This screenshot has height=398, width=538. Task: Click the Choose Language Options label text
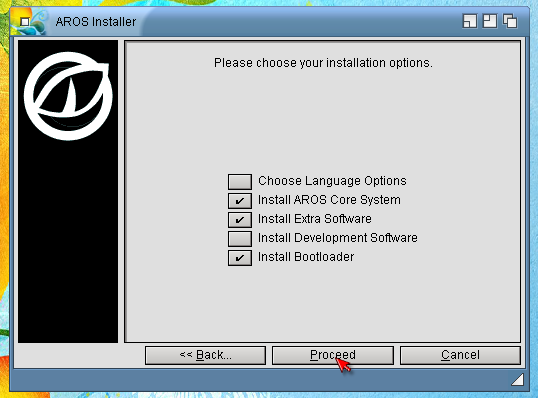point(332,181)
